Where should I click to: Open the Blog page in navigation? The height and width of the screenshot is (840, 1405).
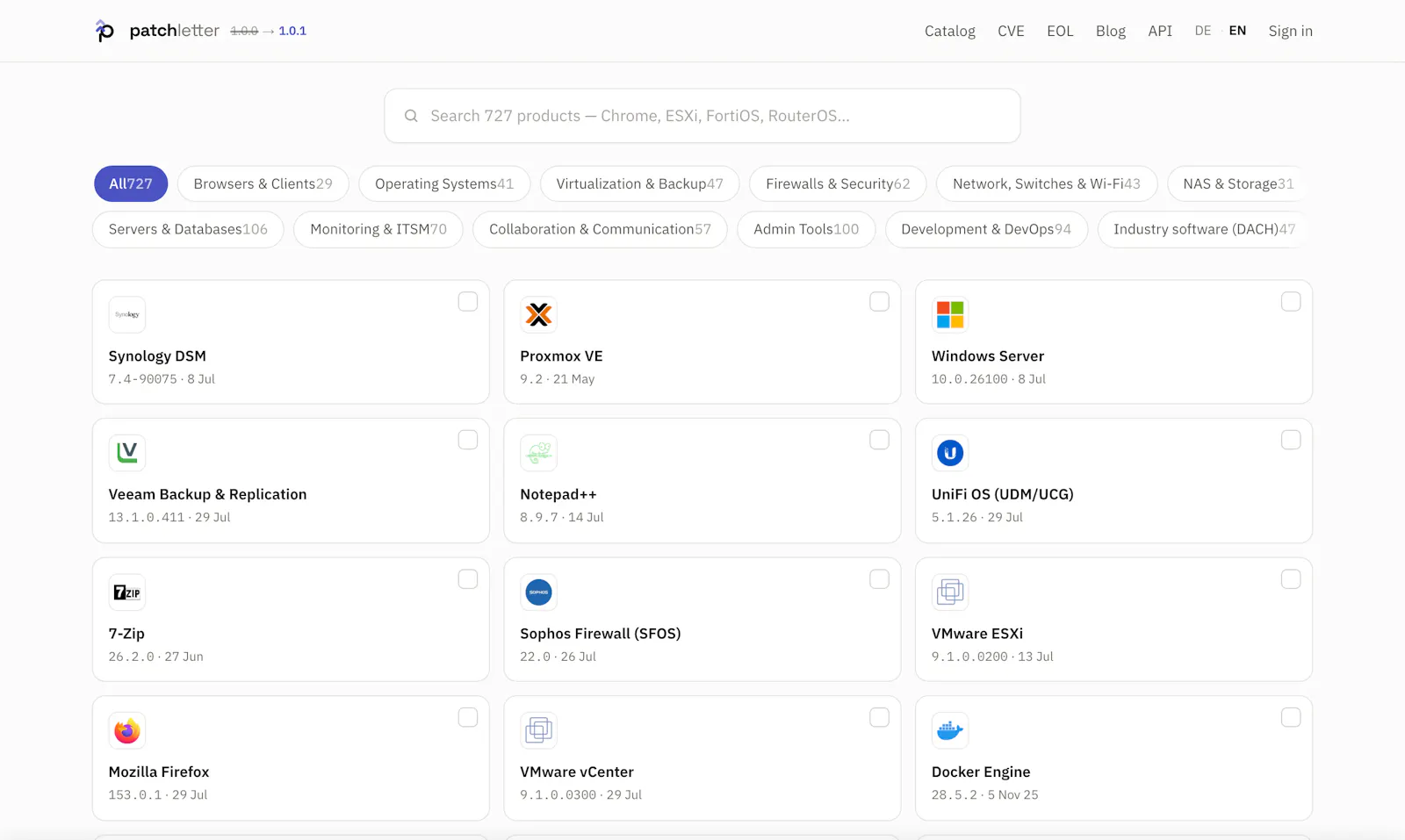click(x=1111, y=31)
